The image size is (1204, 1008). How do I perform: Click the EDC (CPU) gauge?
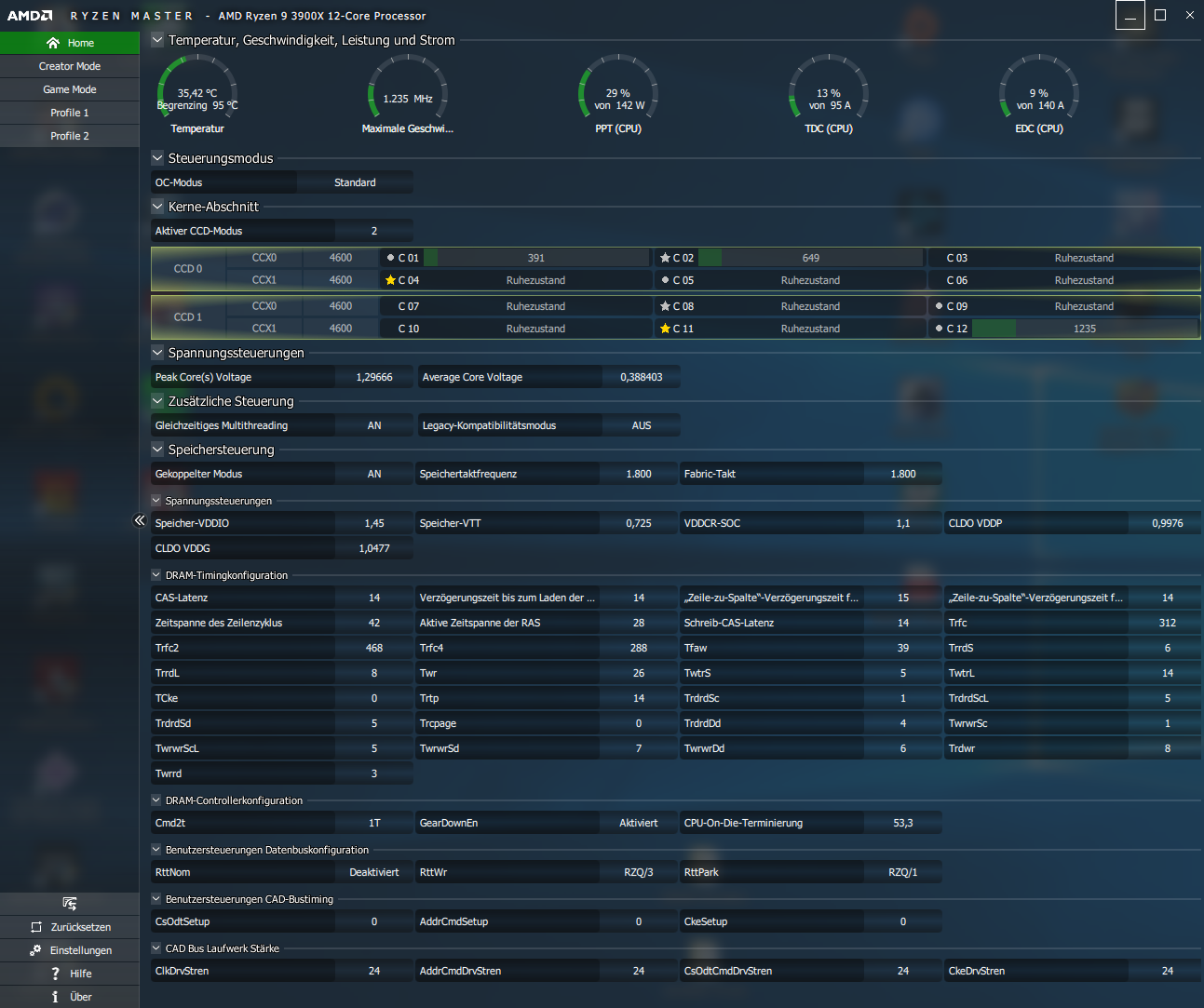(x=1039, y=93)
